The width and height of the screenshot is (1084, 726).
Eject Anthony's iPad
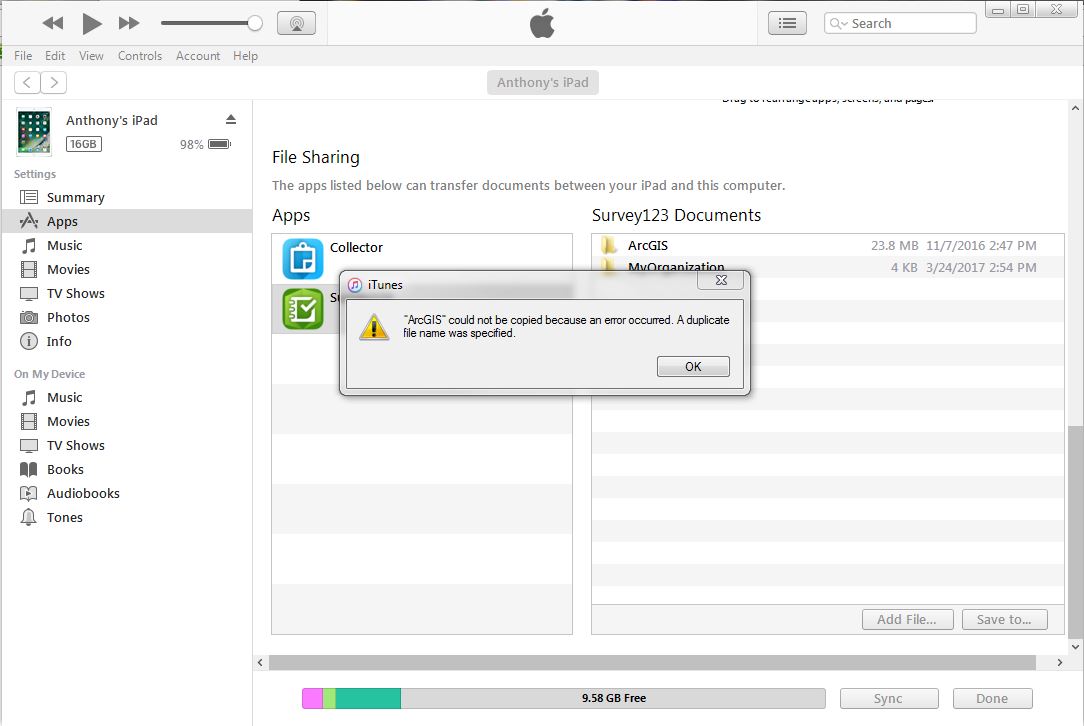[231, 120]
